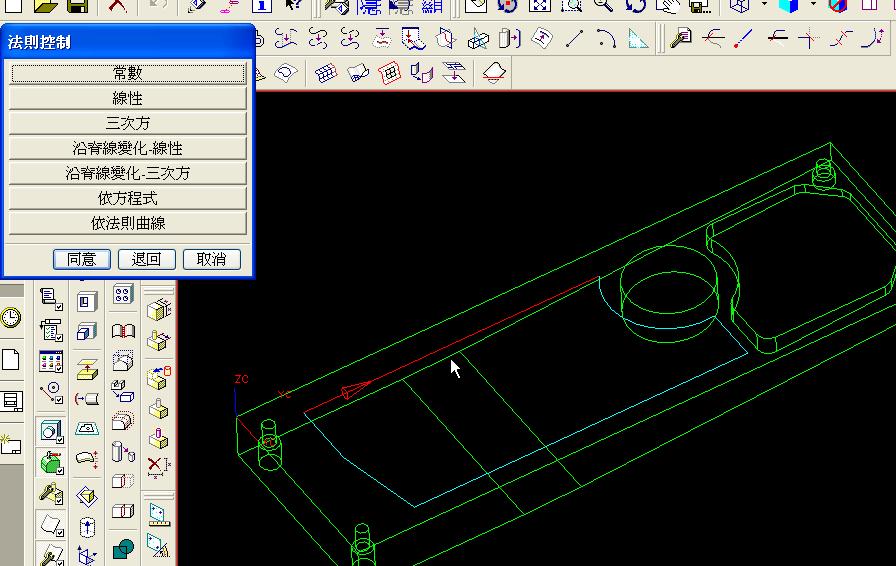Select the basic line curve icon
This screenshot has height=566, width=896.
574,39
